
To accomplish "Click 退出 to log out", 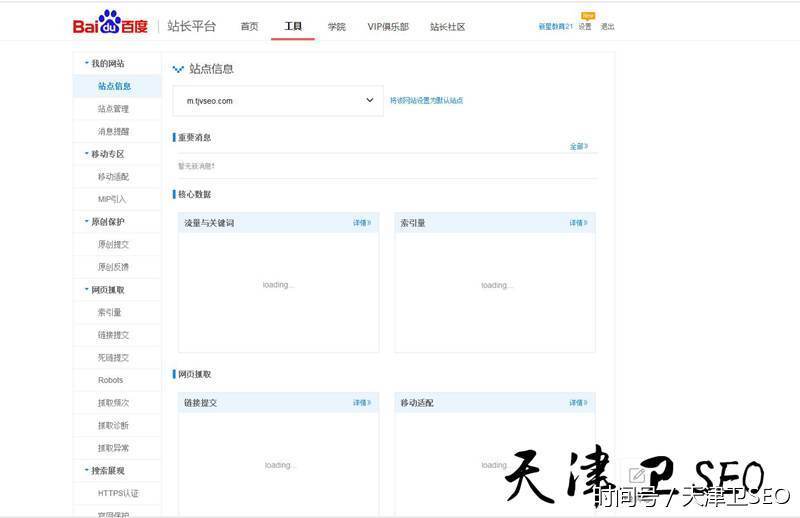I will pyautogui.click(x=607, y=27).
